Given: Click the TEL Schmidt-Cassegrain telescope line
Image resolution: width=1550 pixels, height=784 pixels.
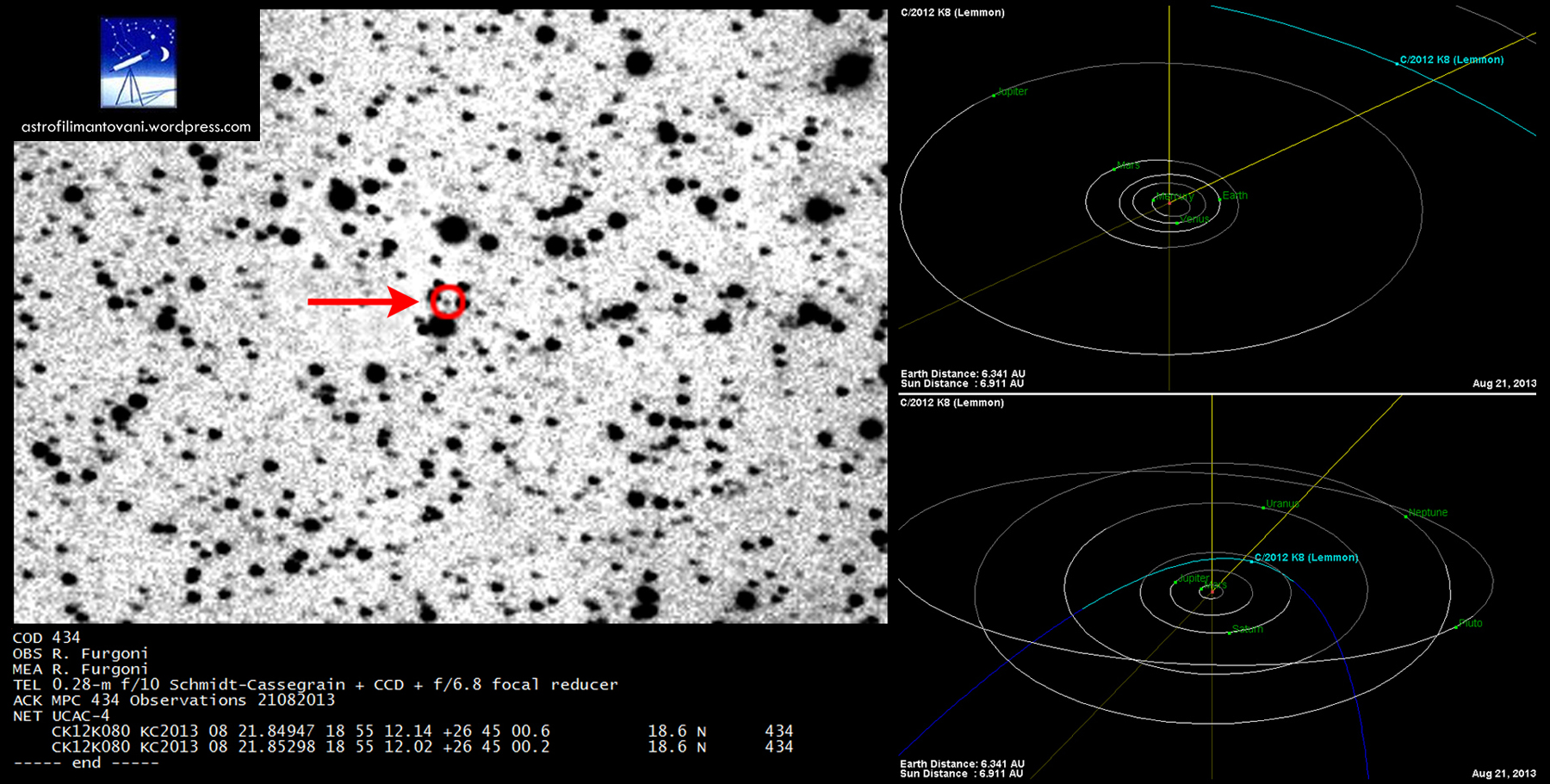Looking at the screenshot, I should 315,685.
